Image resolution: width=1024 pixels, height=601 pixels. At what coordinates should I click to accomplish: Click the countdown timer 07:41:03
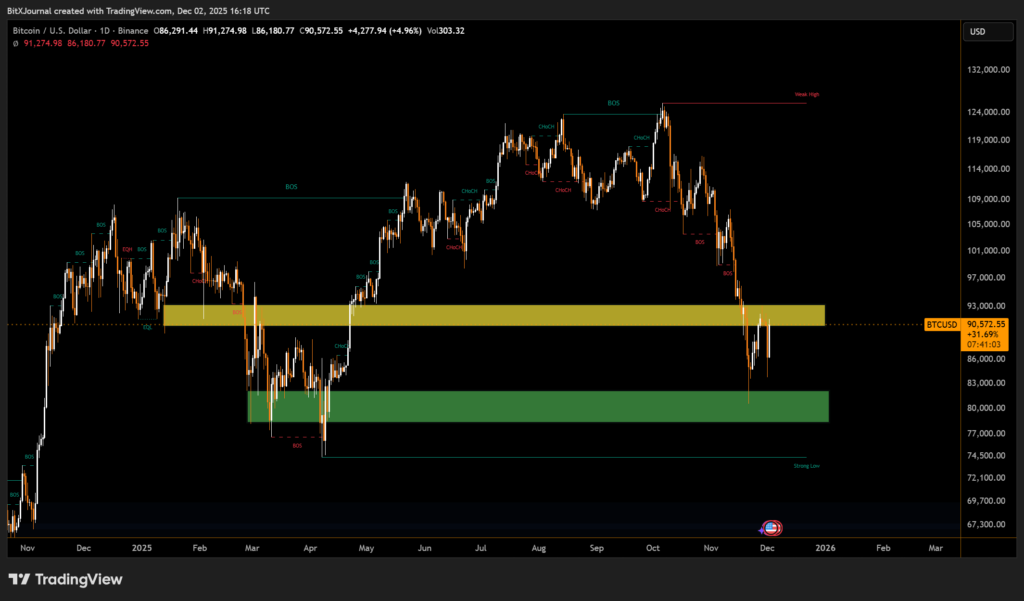coord(986,344)
